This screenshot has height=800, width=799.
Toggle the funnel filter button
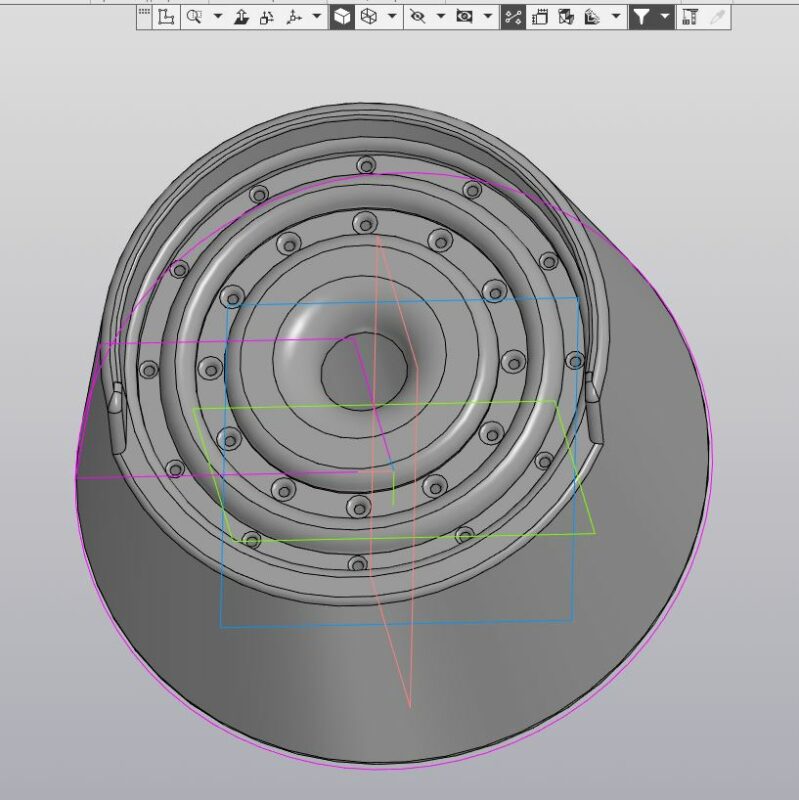tap(642, 17)
